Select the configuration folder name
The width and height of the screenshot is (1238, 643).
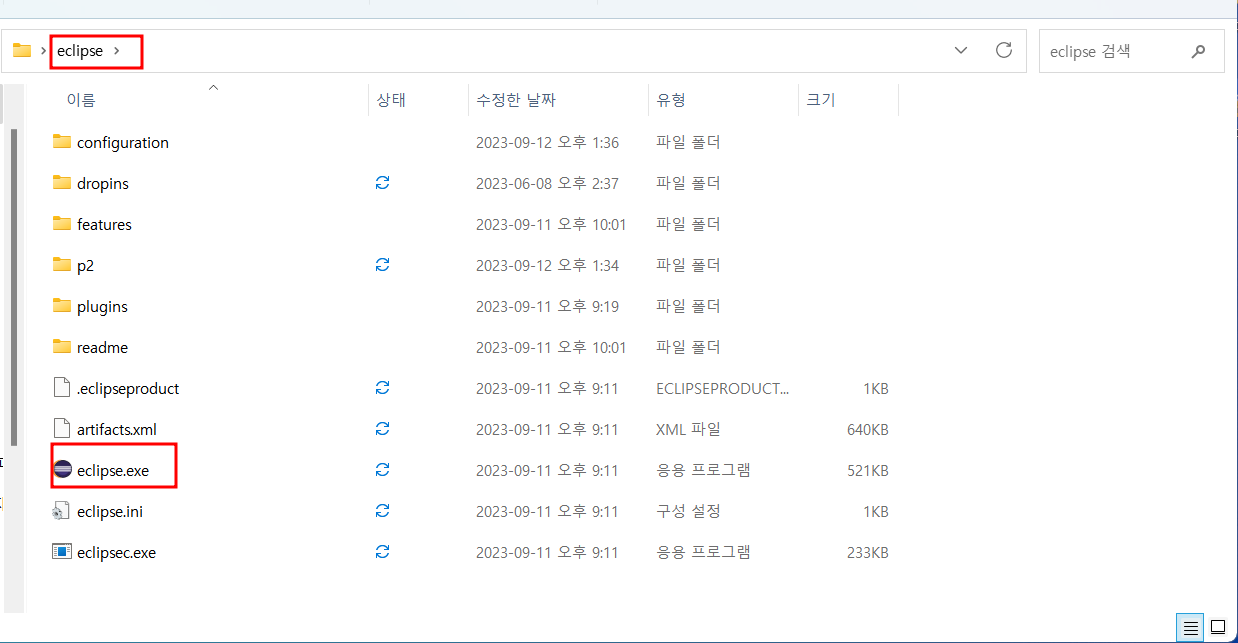click(123, 143)
